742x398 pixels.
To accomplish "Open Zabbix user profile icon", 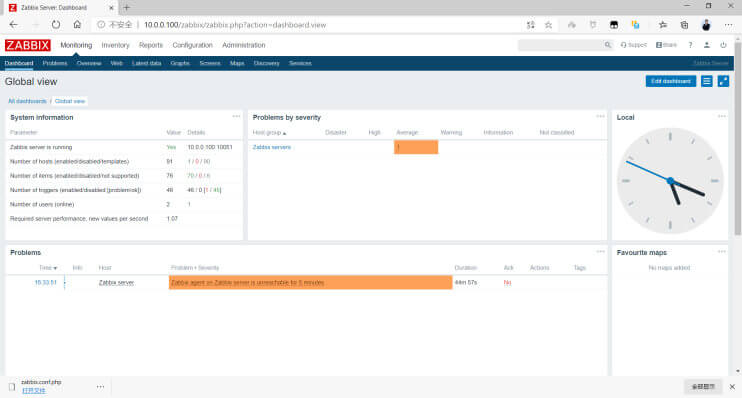I will [x=707, y=45].
